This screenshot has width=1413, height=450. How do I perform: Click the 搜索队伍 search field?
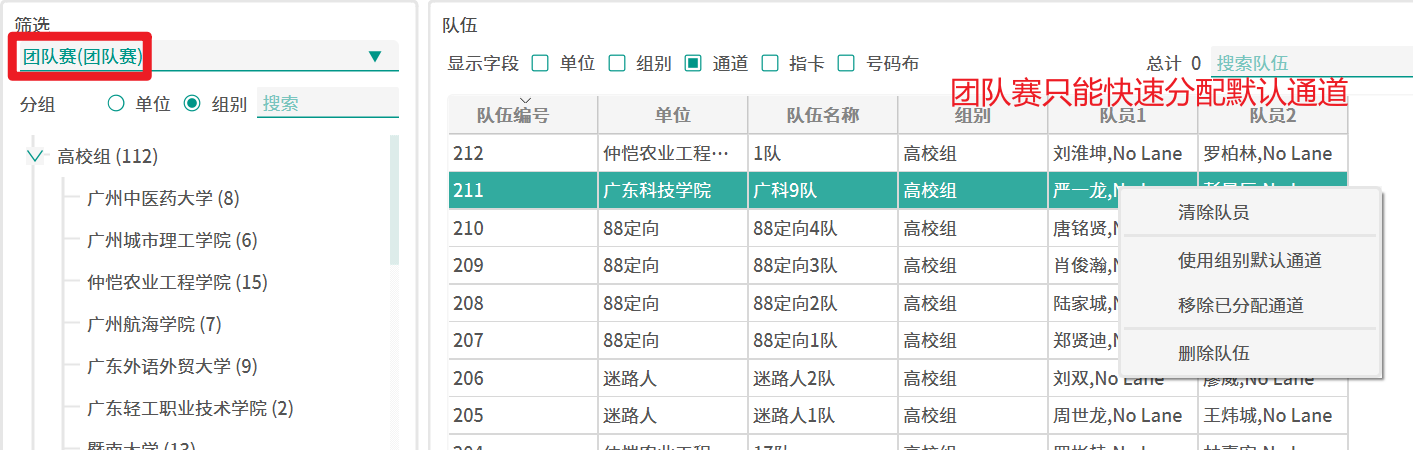tap(1310, 63)
